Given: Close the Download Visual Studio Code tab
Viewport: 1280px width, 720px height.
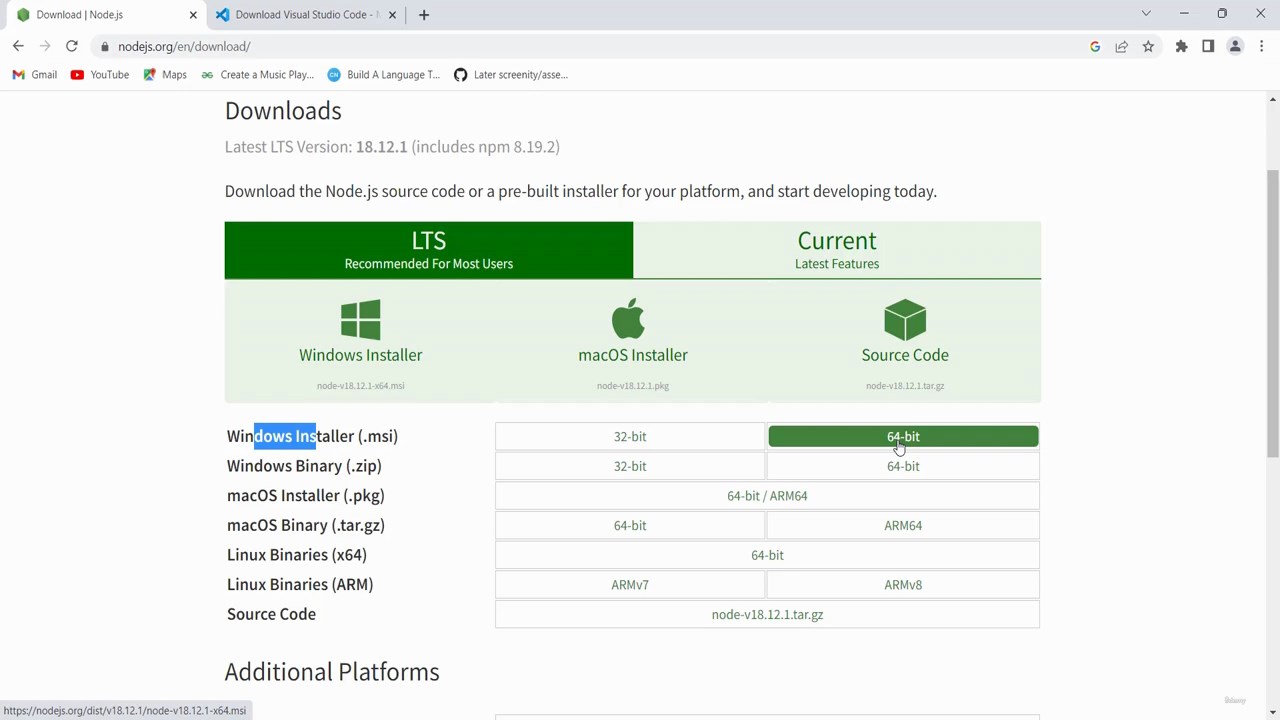Looking at the screenshot, I should click(393, 15).
